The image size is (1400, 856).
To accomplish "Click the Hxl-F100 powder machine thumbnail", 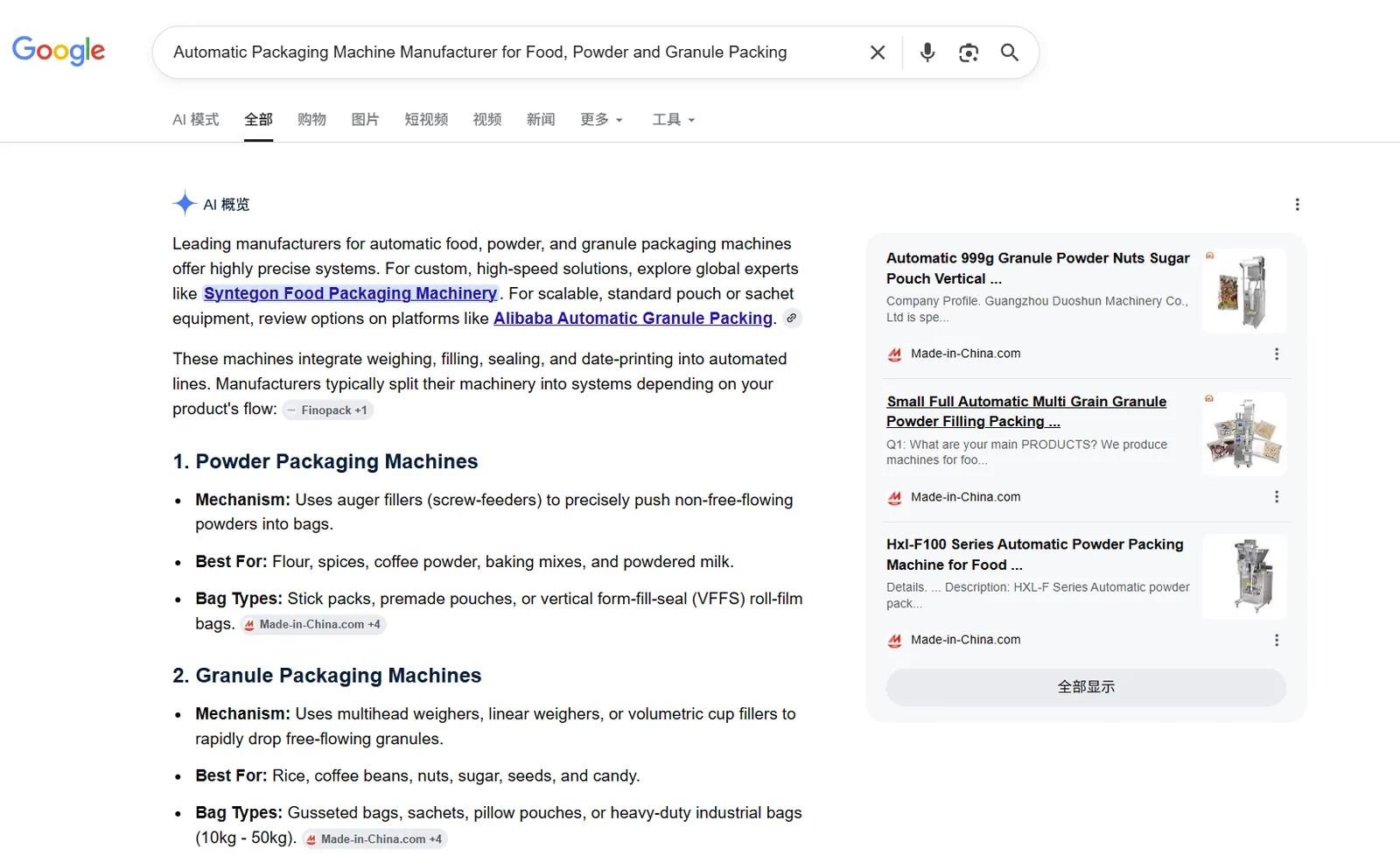I will coord(1244,577).
